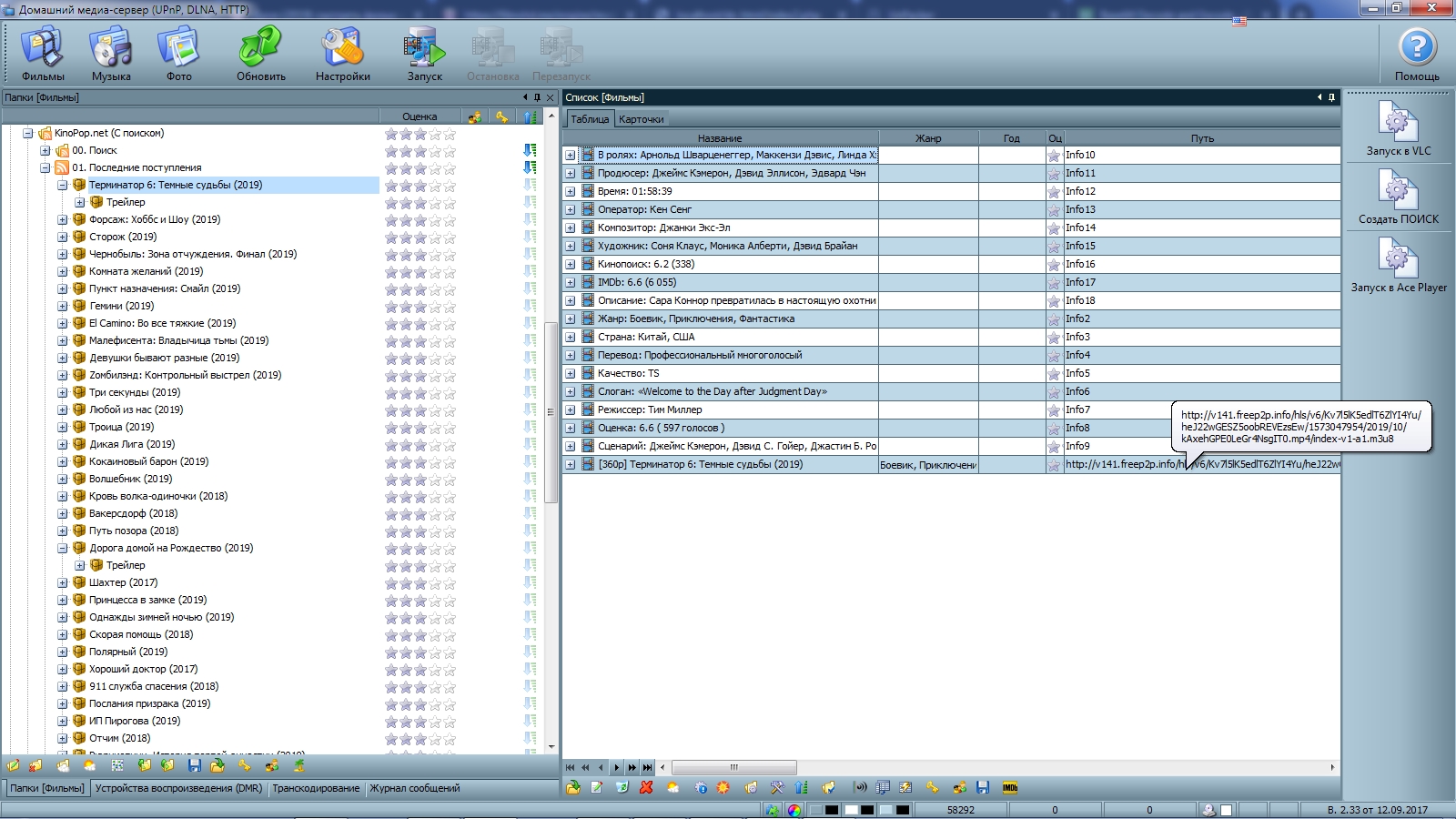Toggle rating star for Info7 row

(x=1054, y=410)
